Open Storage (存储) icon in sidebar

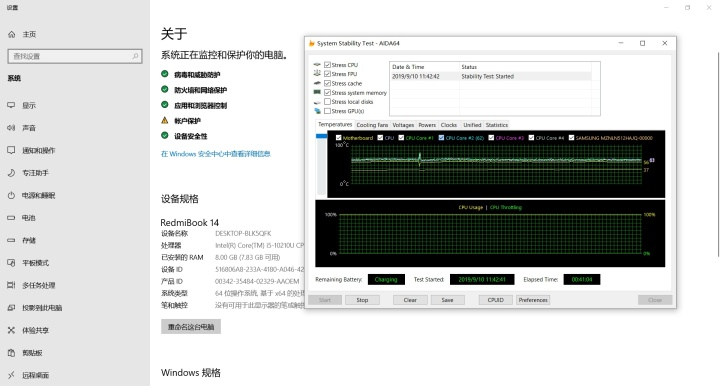tap(11, 241)
